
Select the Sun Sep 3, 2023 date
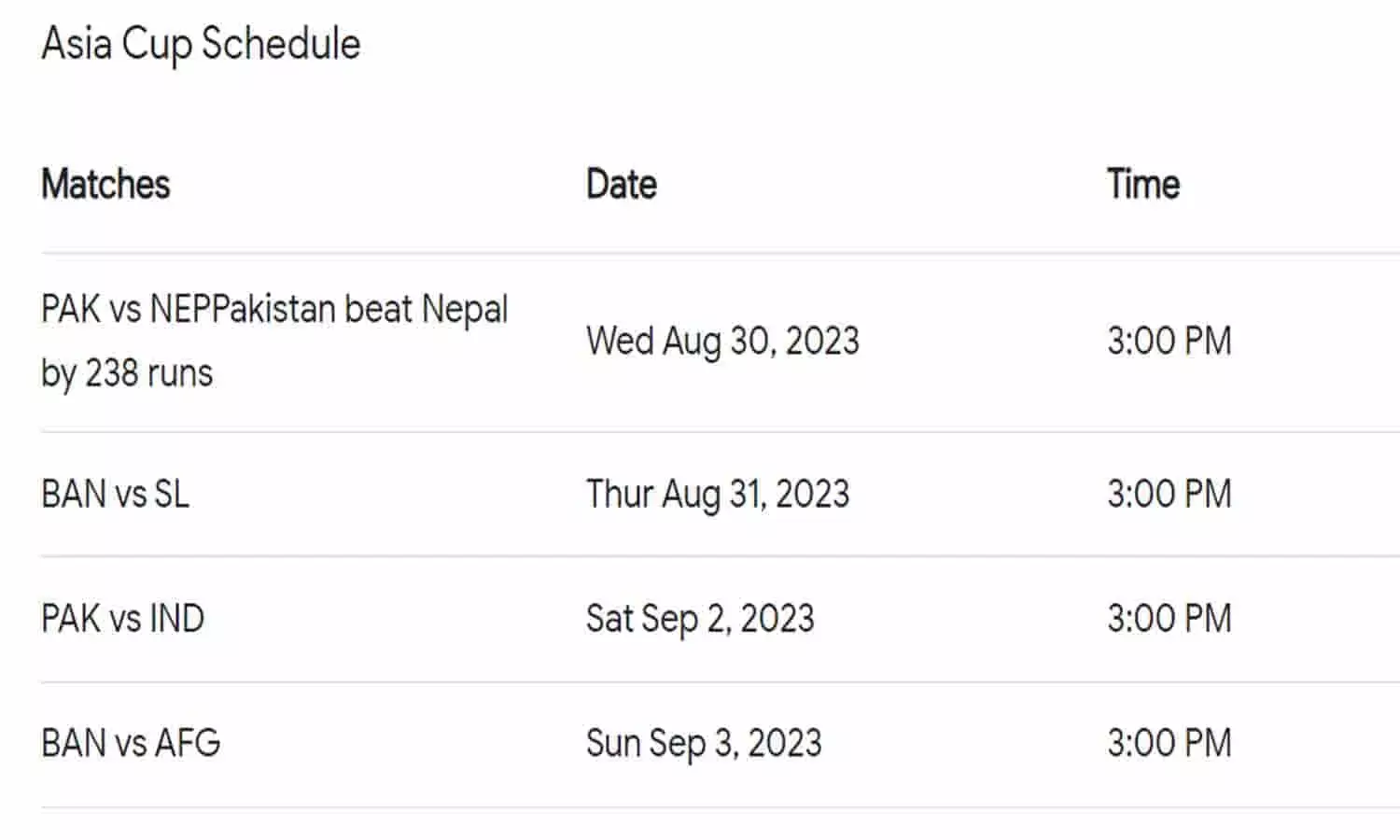click(704, 744)
